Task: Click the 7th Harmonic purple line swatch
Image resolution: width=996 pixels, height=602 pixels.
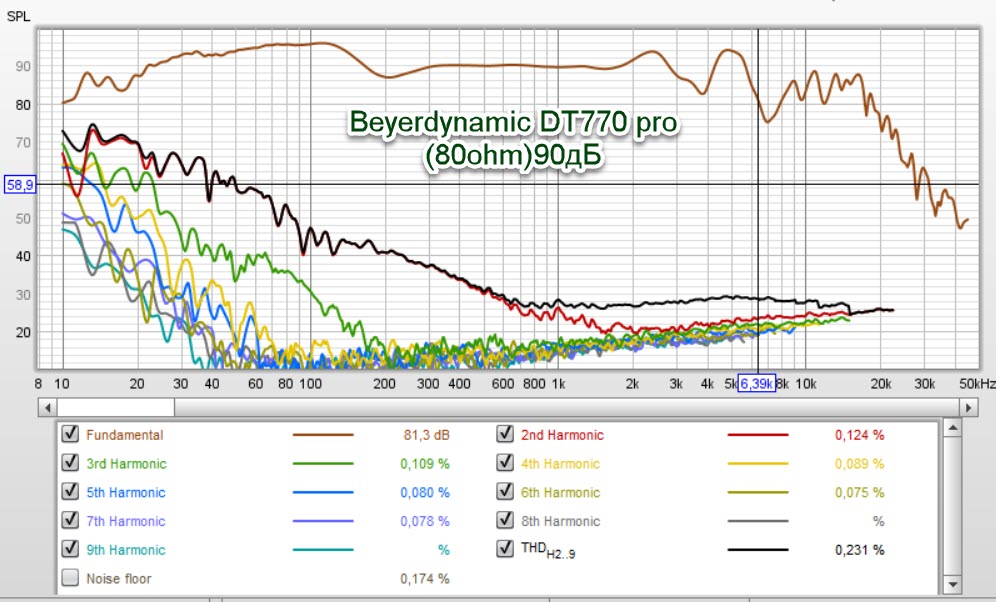Action: pos(323,521)
